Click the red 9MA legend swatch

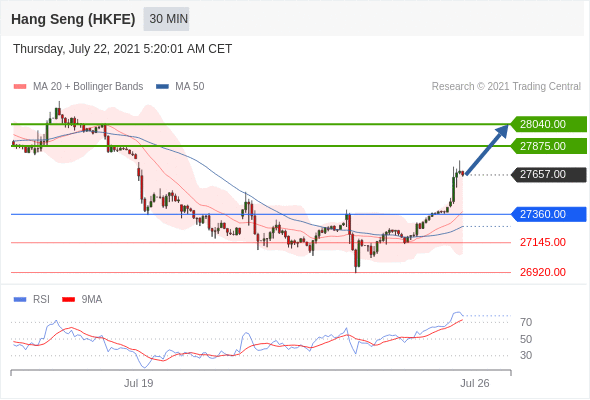[x=68, y=300]
